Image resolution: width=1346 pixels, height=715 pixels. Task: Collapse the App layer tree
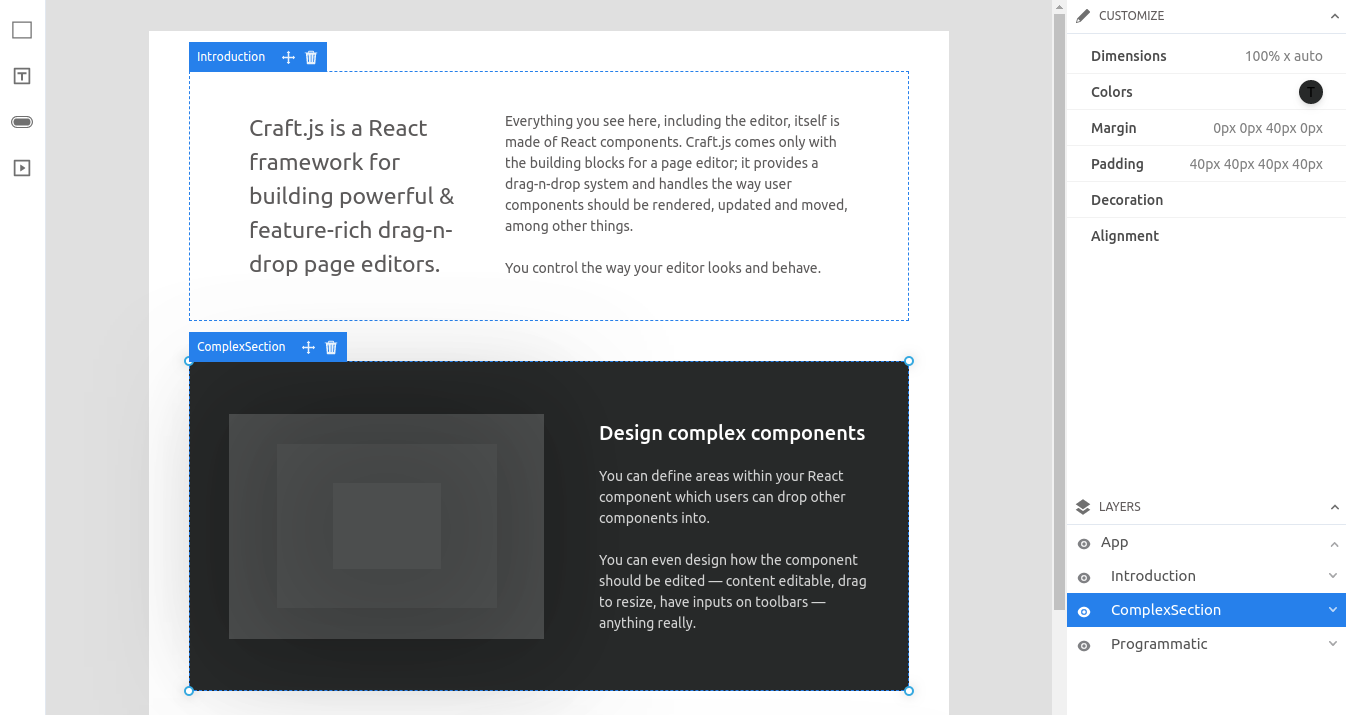point(1334,544)
